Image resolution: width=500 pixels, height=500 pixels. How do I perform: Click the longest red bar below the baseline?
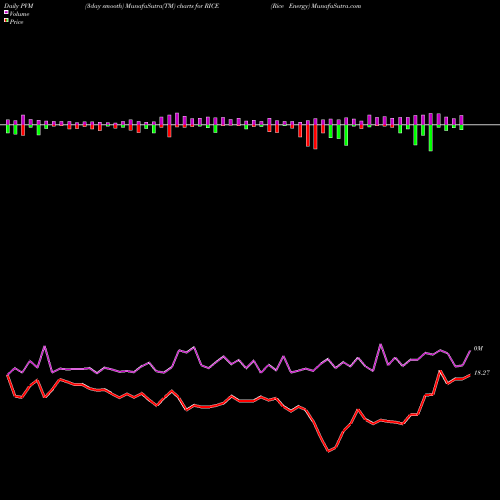click(x=315, y=137)
